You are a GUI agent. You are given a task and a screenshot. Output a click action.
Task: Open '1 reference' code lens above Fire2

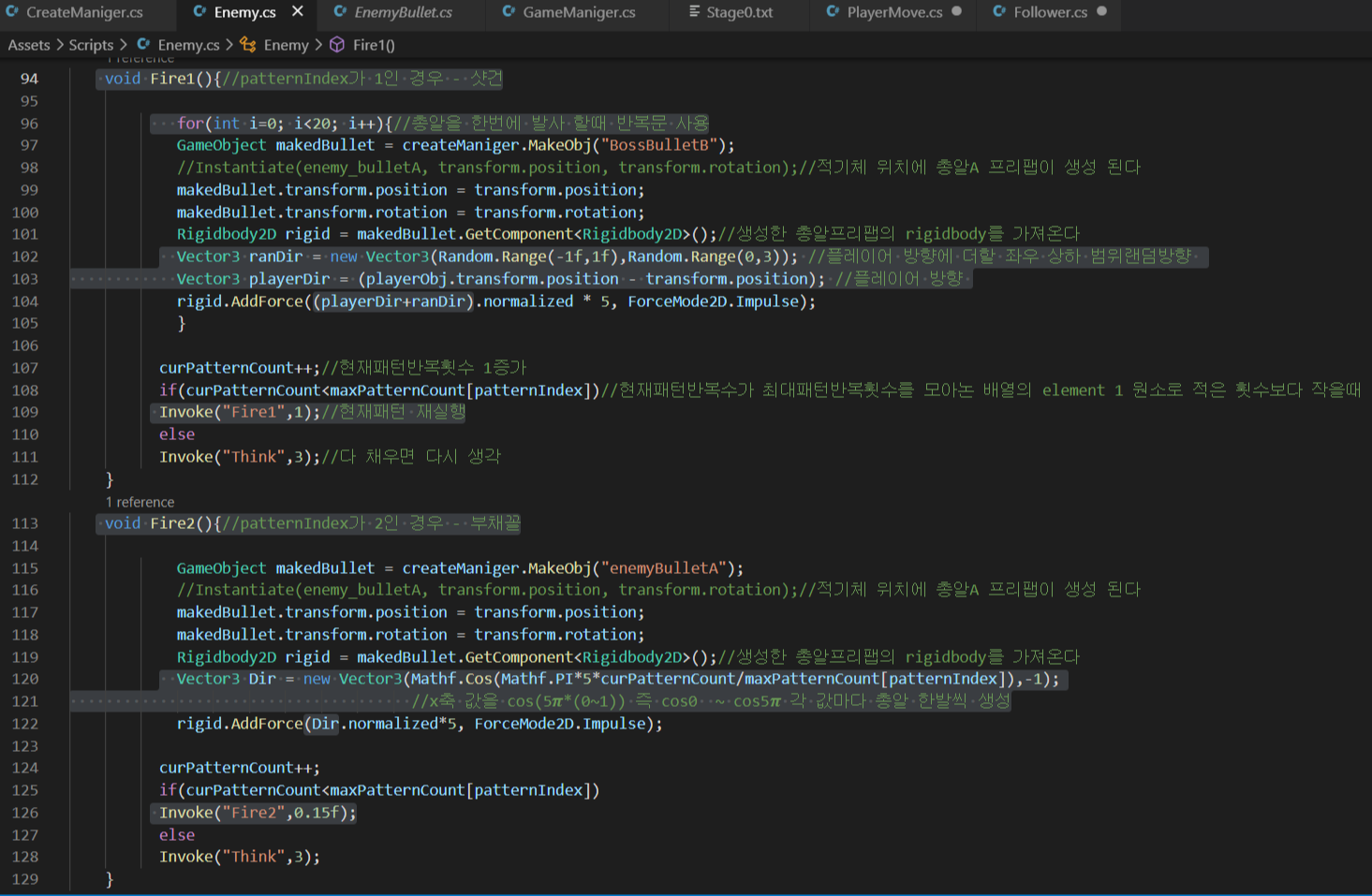pyautogui.click(x=140, y=502)
